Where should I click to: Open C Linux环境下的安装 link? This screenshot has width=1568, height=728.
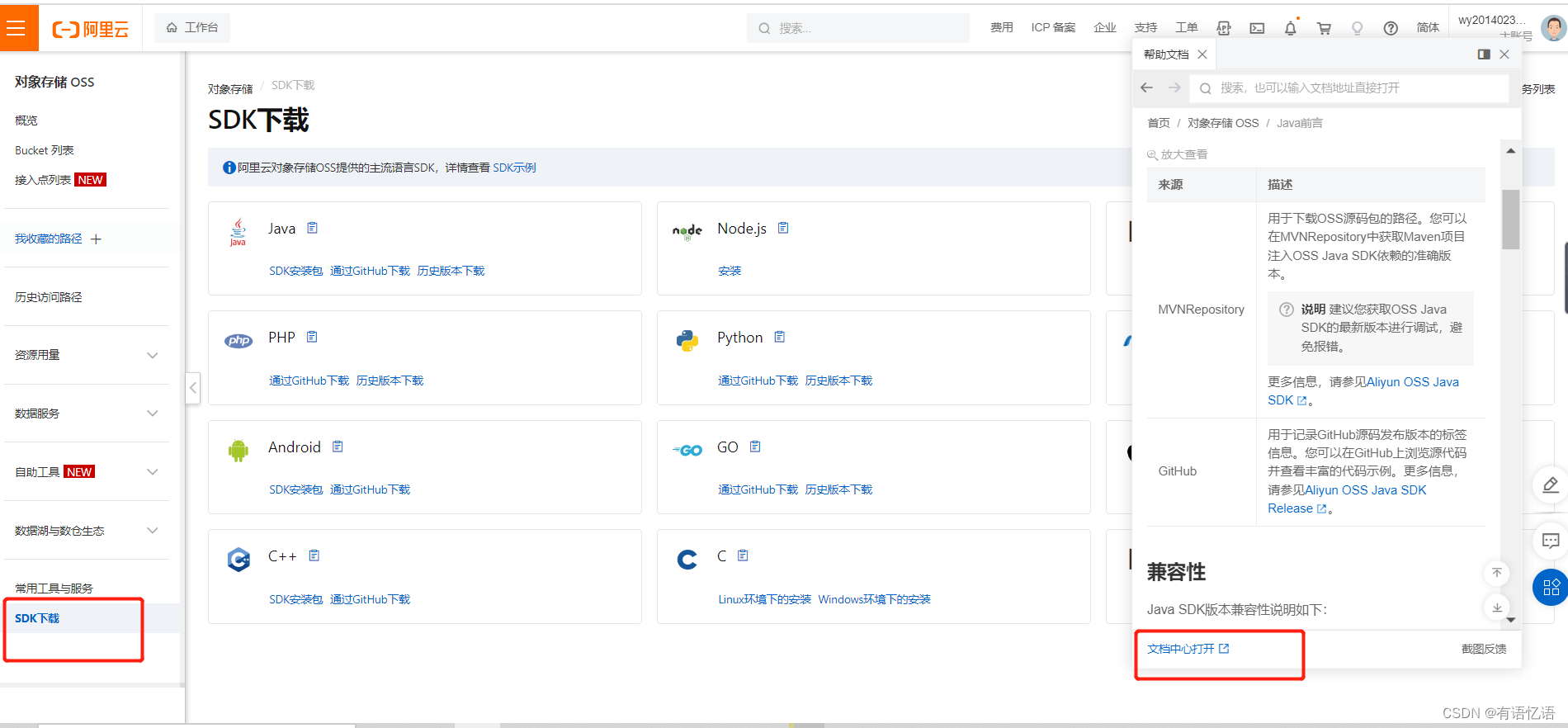tap(764, 599)
